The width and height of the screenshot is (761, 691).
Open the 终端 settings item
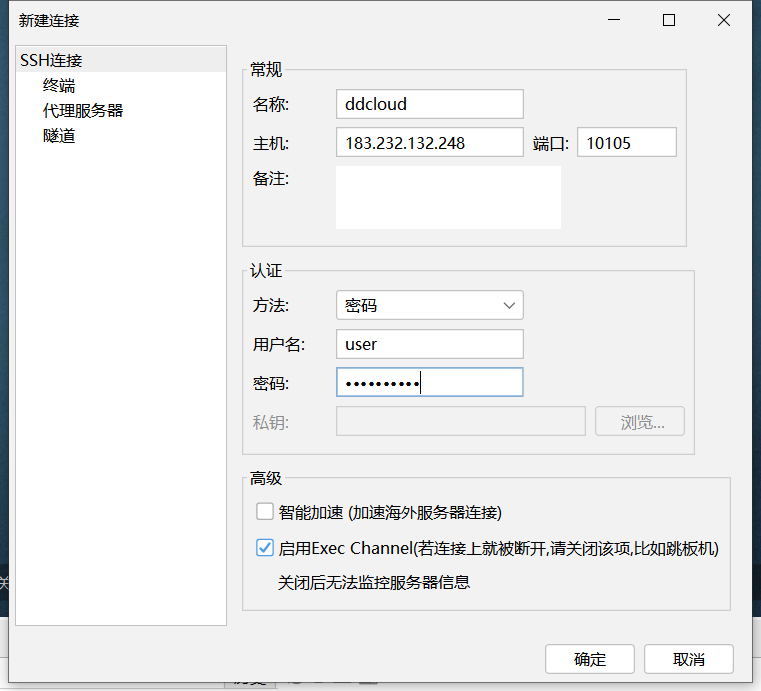(59, 86)
